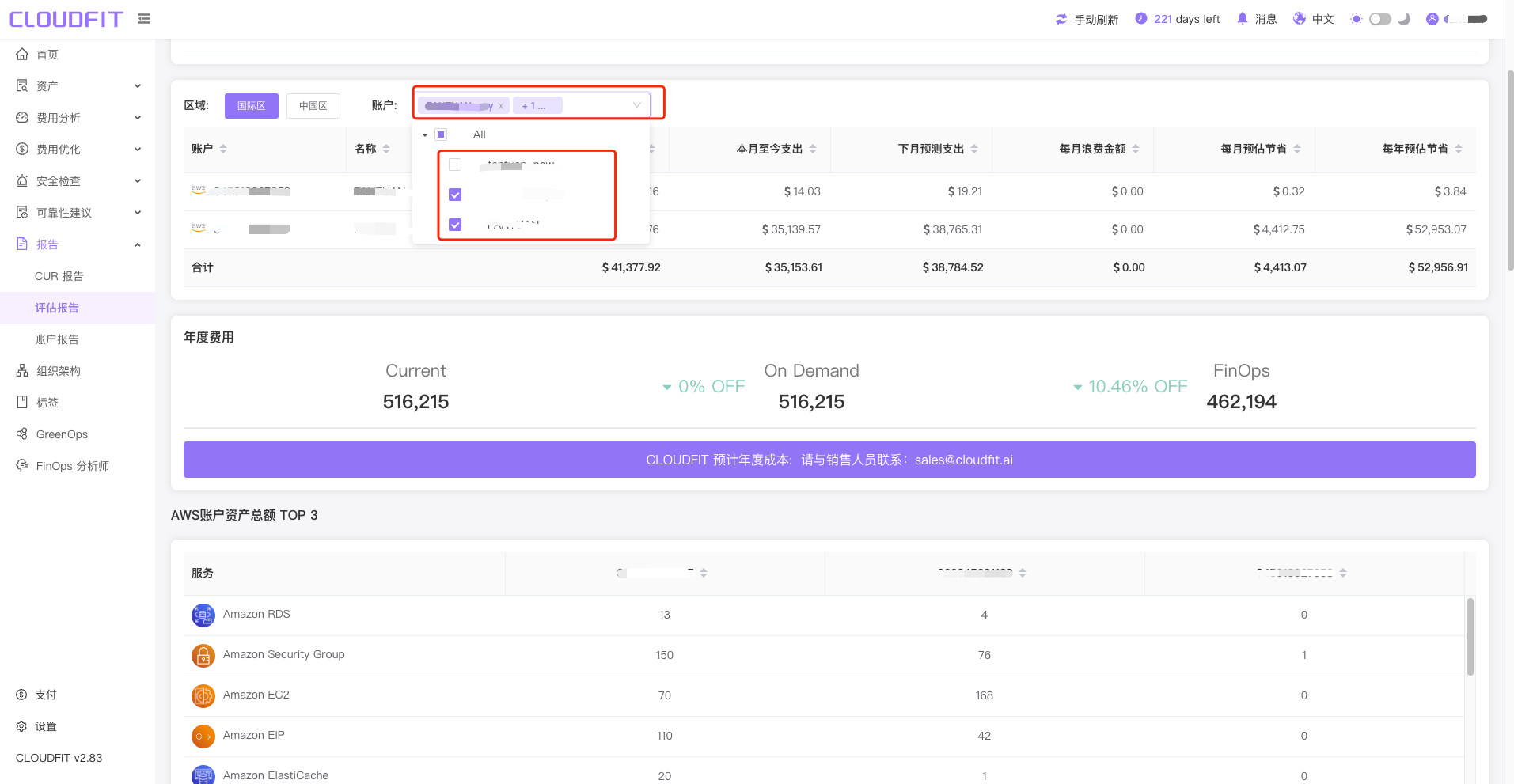The height and width of the screenshot is (784, 1514).
Task: Open 标签 menu item
Action: click(x=78, y=403)
